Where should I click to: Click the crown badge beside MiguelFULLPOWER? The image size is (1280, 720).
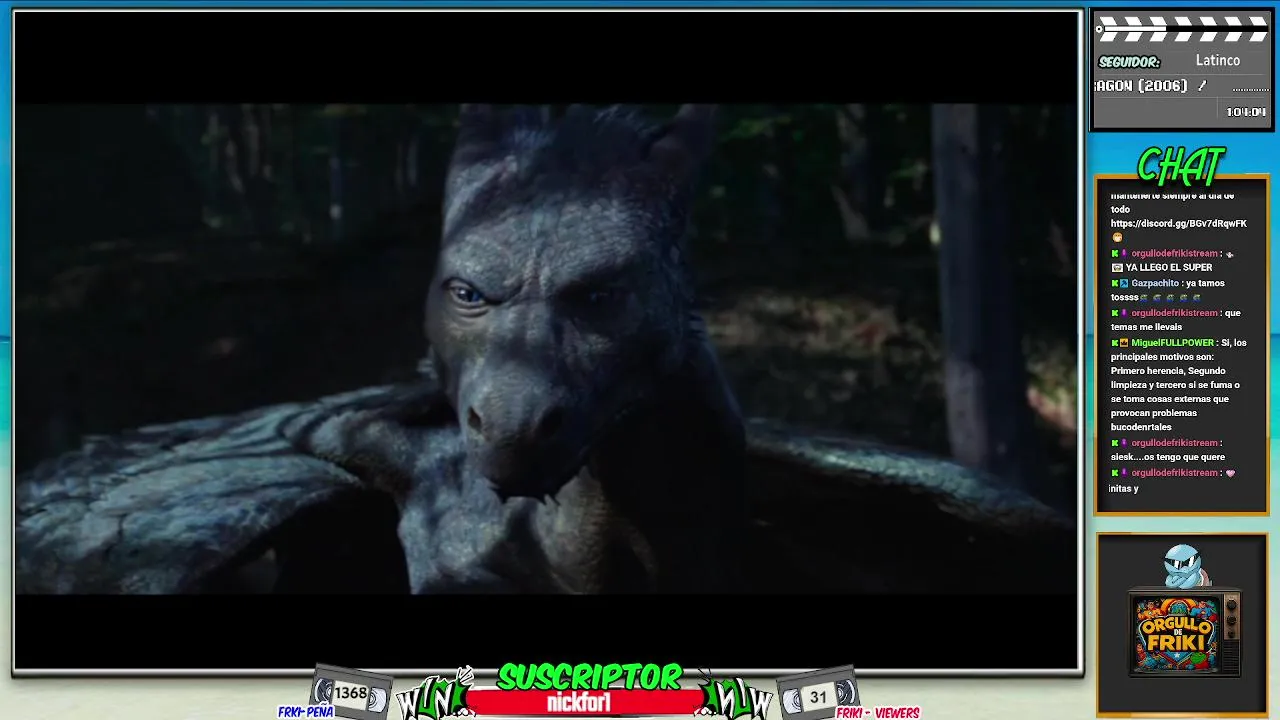[1124, 343]
